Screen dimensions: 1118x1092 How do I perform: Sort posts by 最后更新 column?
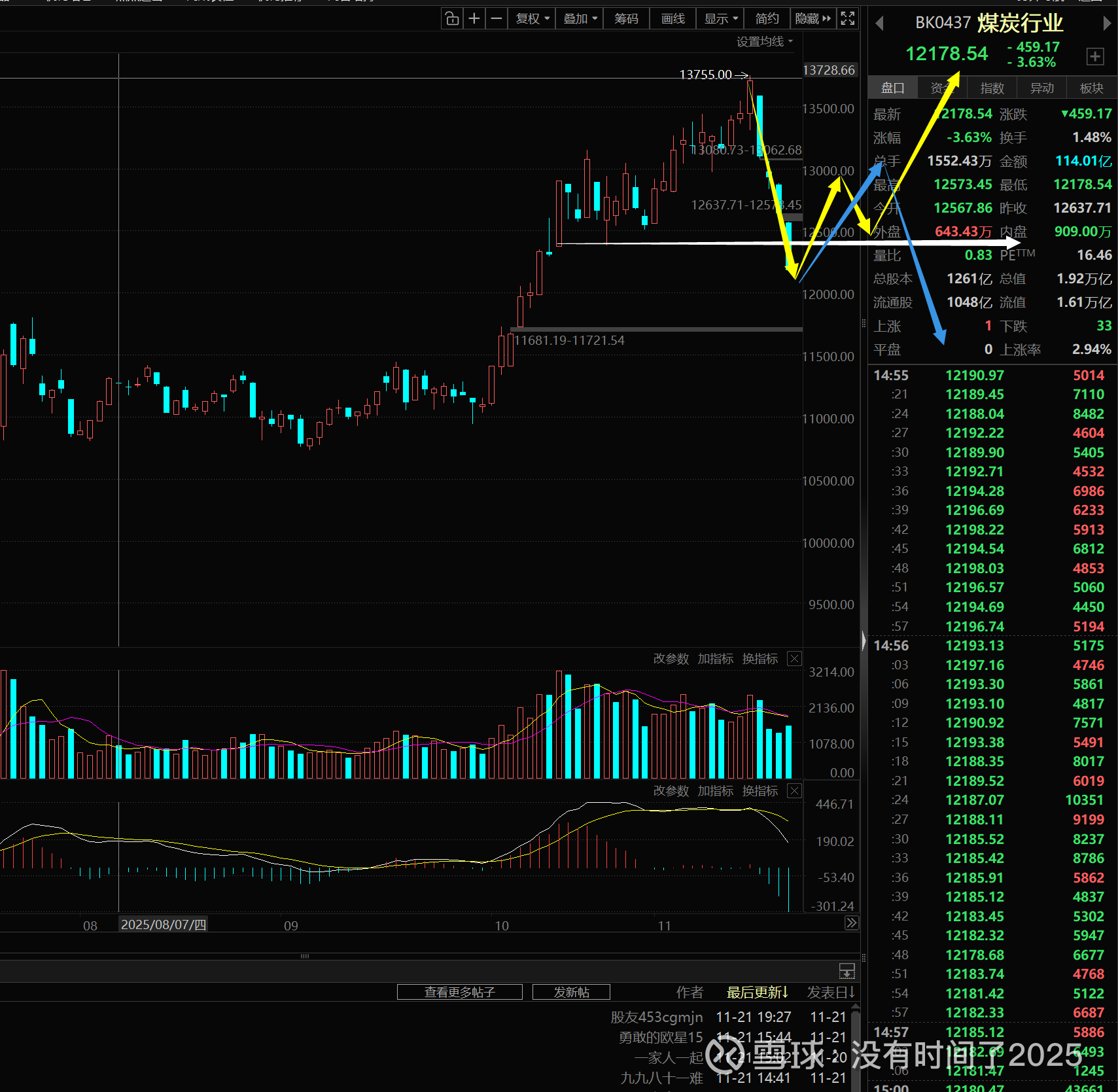pyautogui.click(x=758, y=993)
